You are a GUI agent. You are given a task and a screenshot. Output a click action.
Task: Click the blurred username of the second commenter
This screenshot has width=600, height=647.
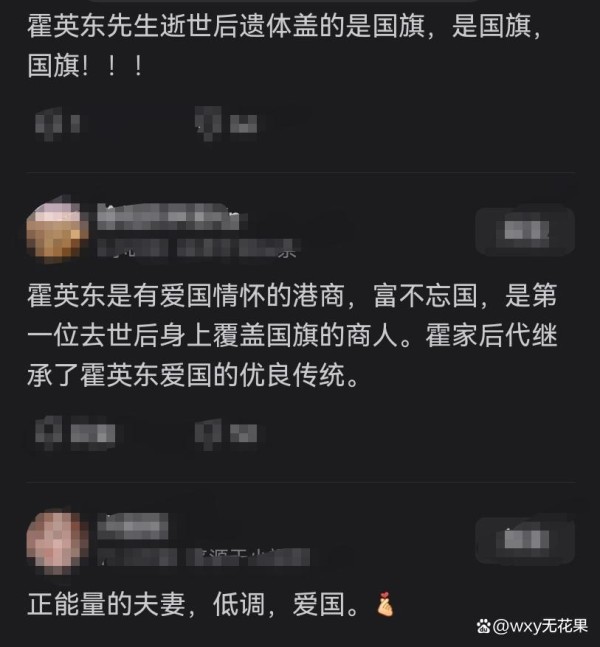coord(171,217)
